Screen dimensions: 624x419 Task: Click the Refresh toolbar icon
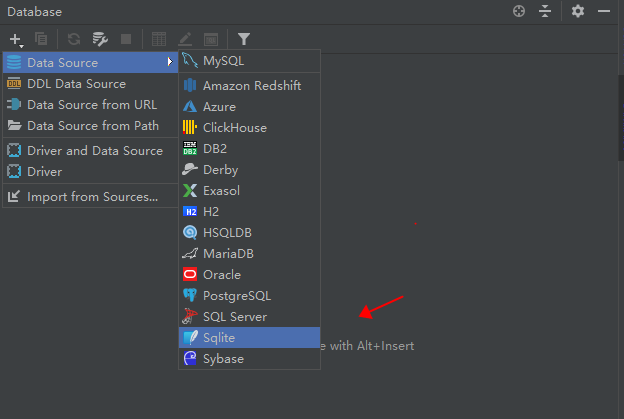[74, 39]
